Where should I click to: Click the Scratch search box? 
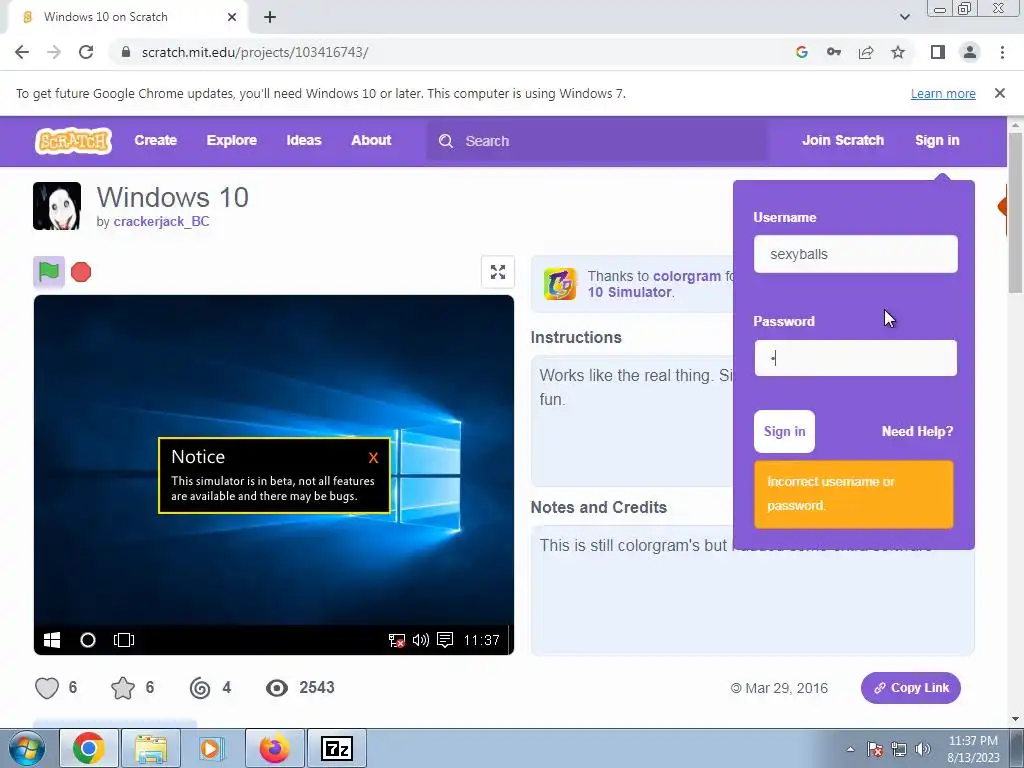pos(598,141)
